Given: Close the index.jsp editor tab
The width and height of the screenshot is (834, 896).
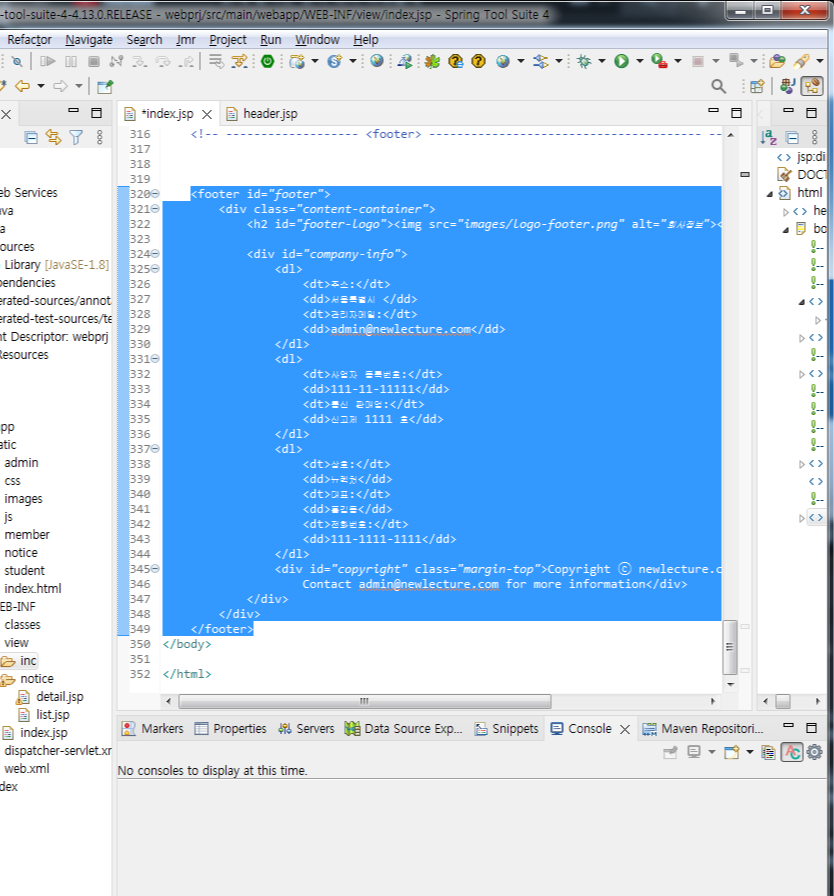Looking at the screenshot, I should (x=207, y=114).
